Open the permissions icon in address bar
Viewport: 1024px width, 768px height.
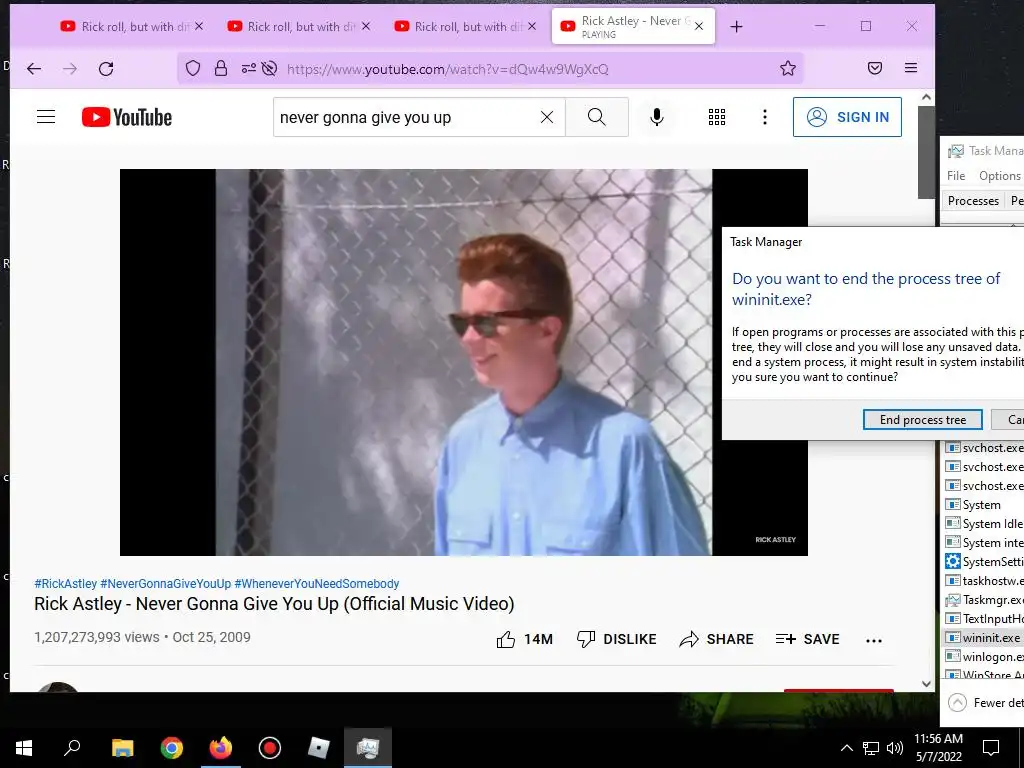(249, 68)
